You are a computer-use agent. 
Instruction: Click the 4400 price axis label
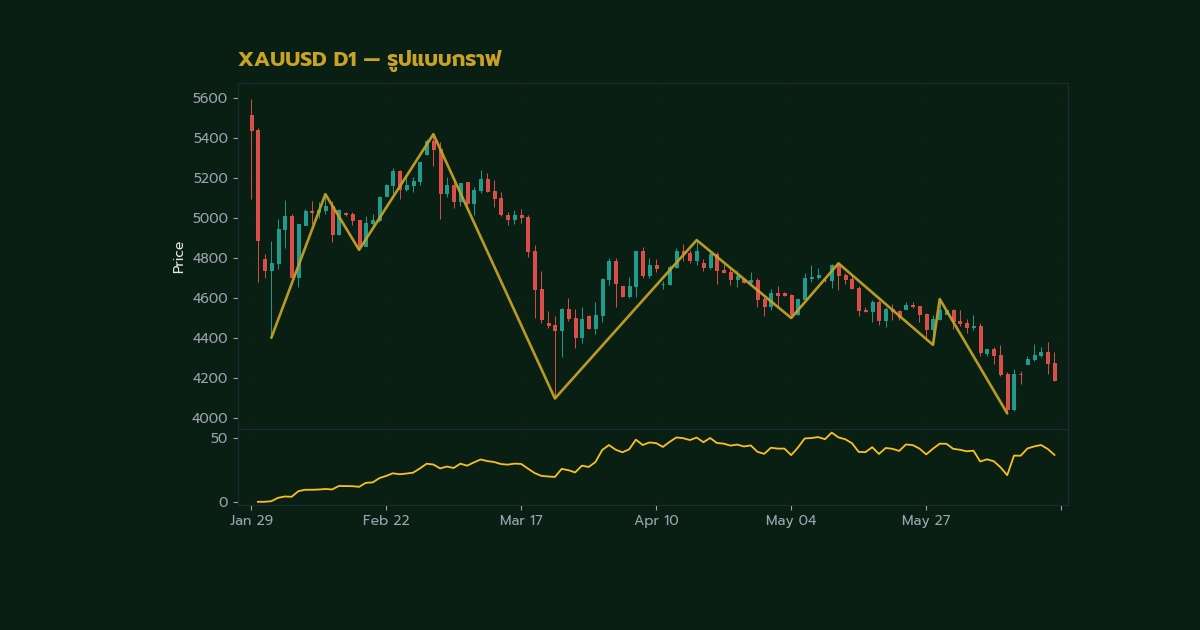click(210, 338)
